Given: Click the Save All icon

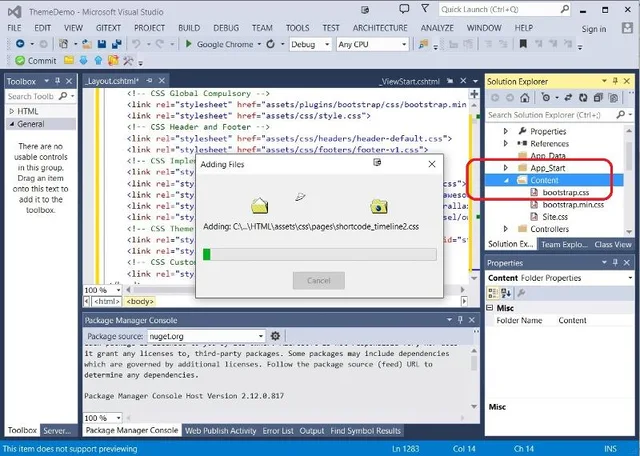Looking at the screenshot, I should pyautogui.click(x=116, y=44).
